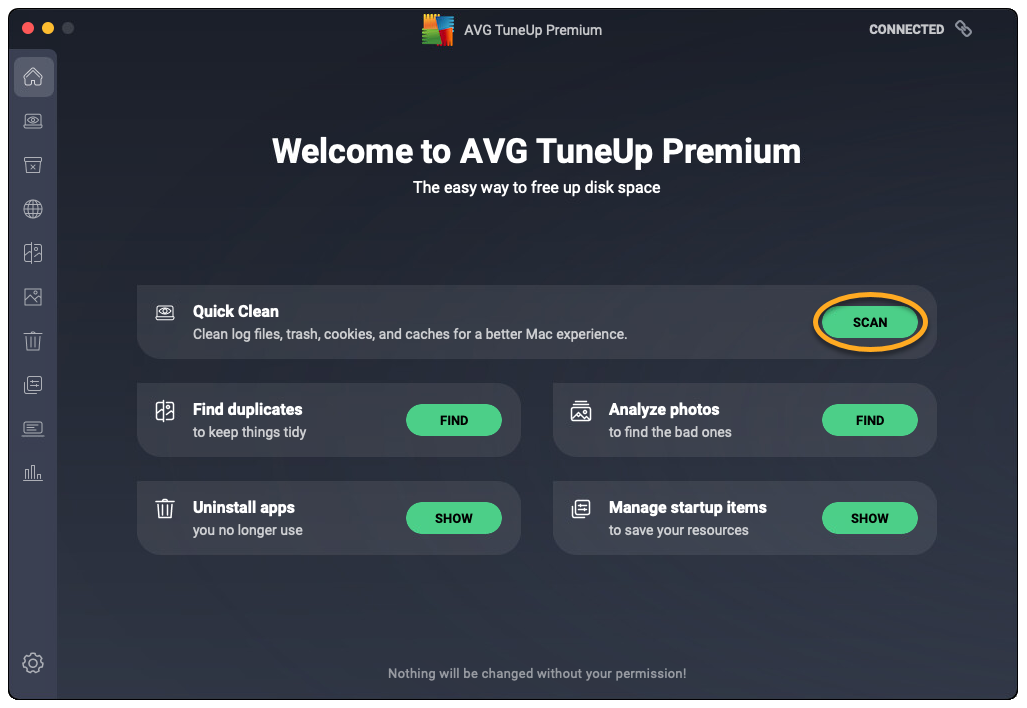The width and height of the screenshot is (1027, 708).
Task: Select the Find duplicates sidebar icon
Action: (33, 253)
